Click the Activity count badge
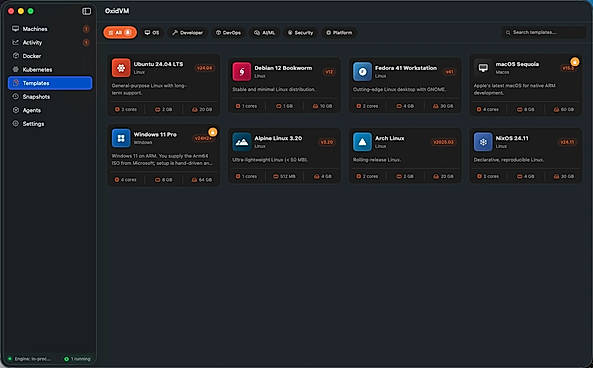 (86, 42)
